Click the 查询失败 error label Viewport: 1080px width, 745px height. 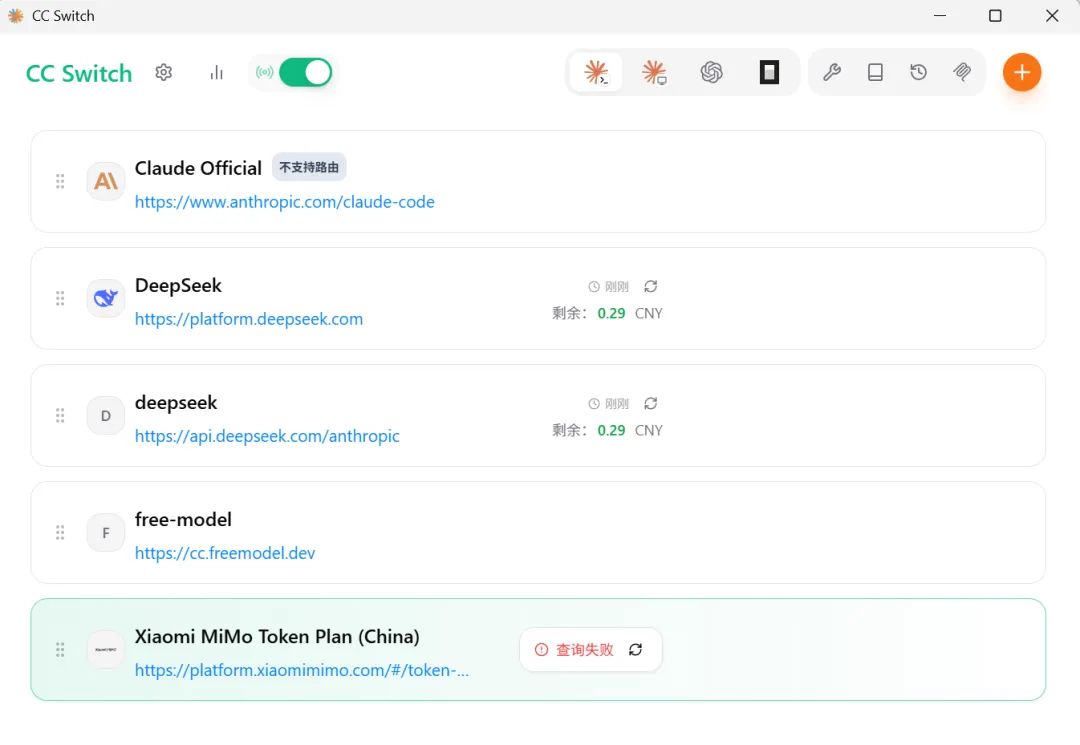point(585,649)
